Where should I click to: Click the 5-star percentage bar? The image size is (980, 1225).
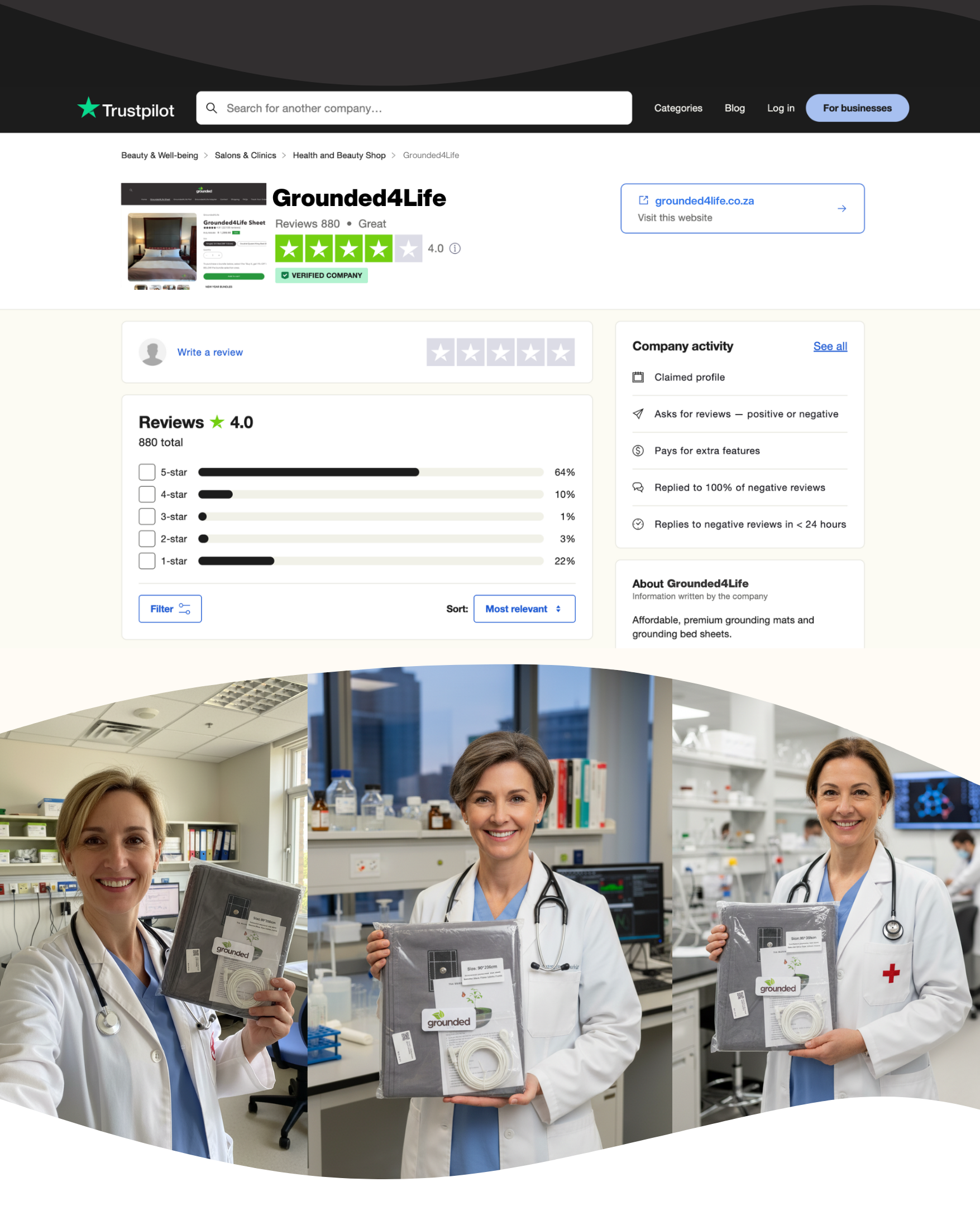tap(370, 472)
